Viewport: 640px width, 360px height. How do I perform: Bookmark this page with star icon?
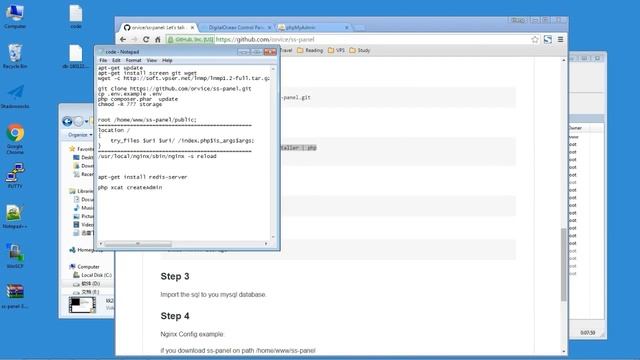(x=535, y=40)
